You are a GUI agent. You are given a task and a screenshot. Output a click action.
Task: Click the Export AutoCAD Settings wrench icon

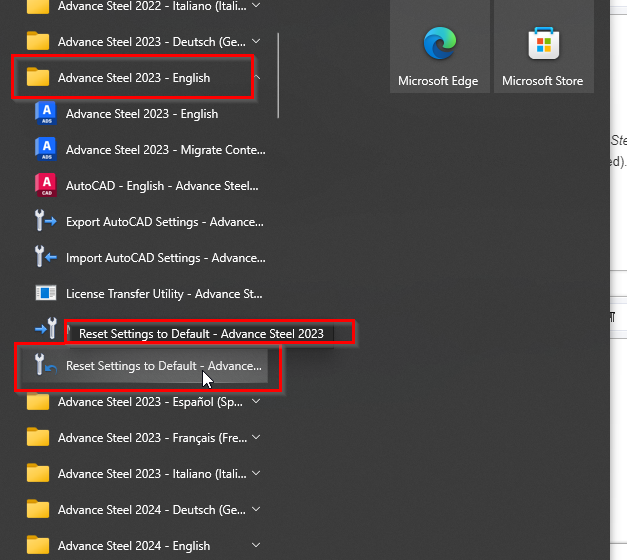(x=45, y=221)
